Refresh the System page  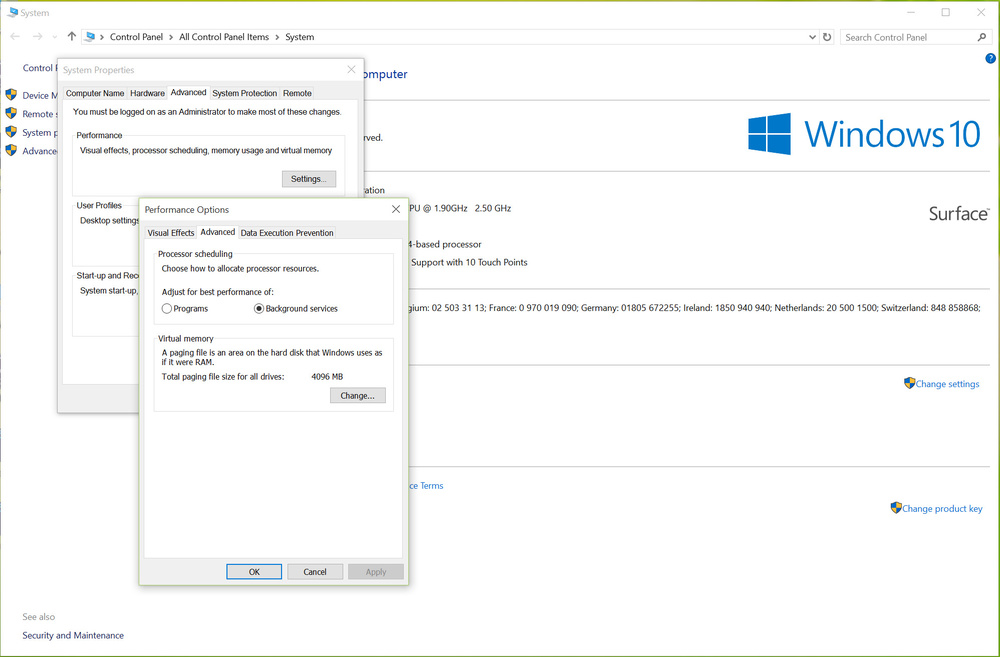pos(827,37)
